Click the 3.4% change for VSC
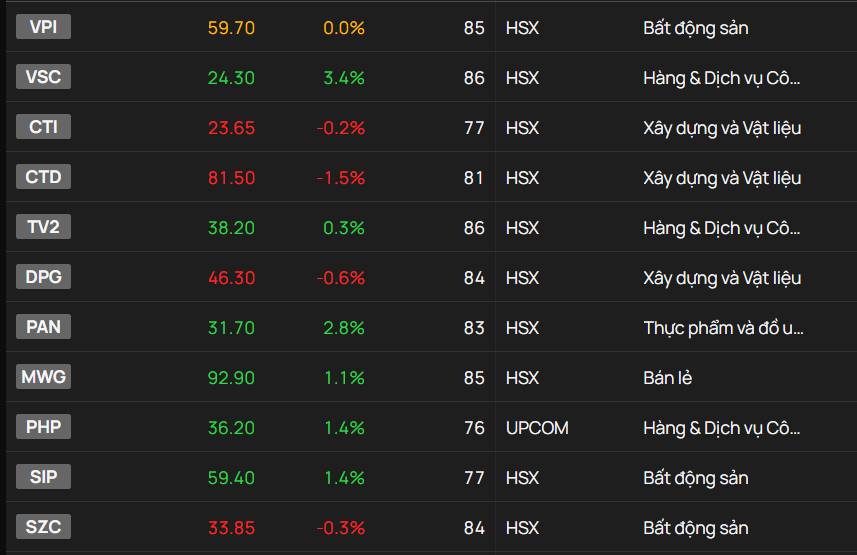This screenshot has width=857, height=555. click(344, 78)
